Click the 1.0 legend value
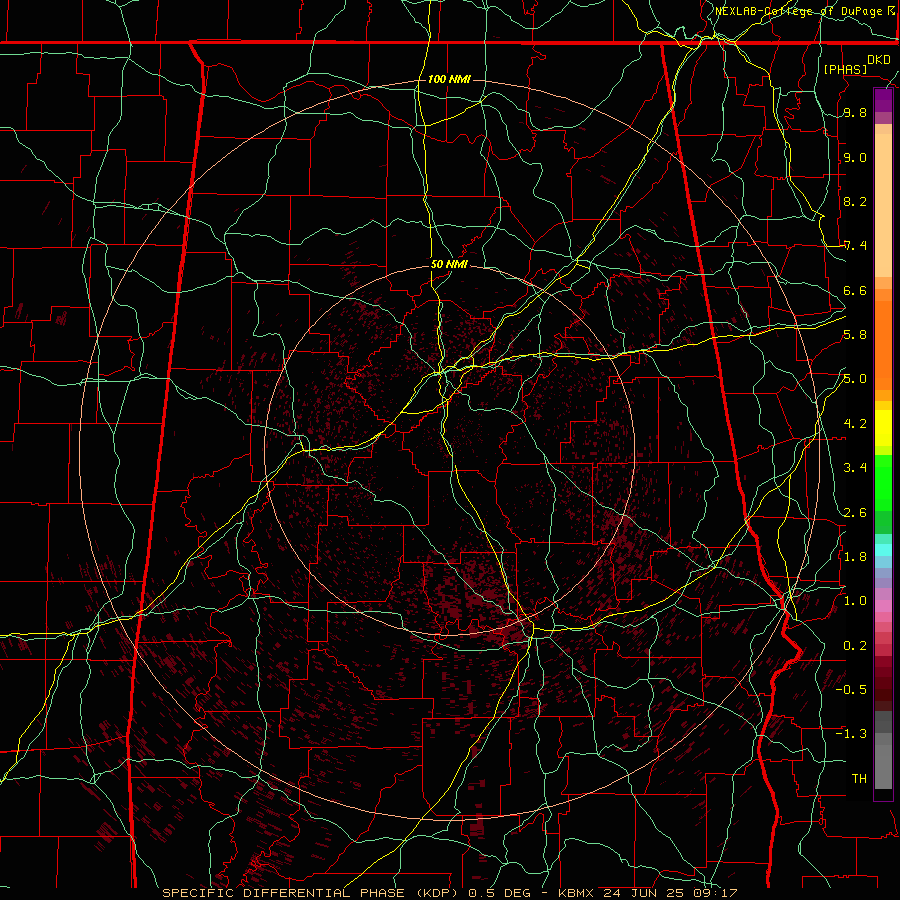Image resolution: width=900 pixels, height=900 pixels. [x=855, y=601]
